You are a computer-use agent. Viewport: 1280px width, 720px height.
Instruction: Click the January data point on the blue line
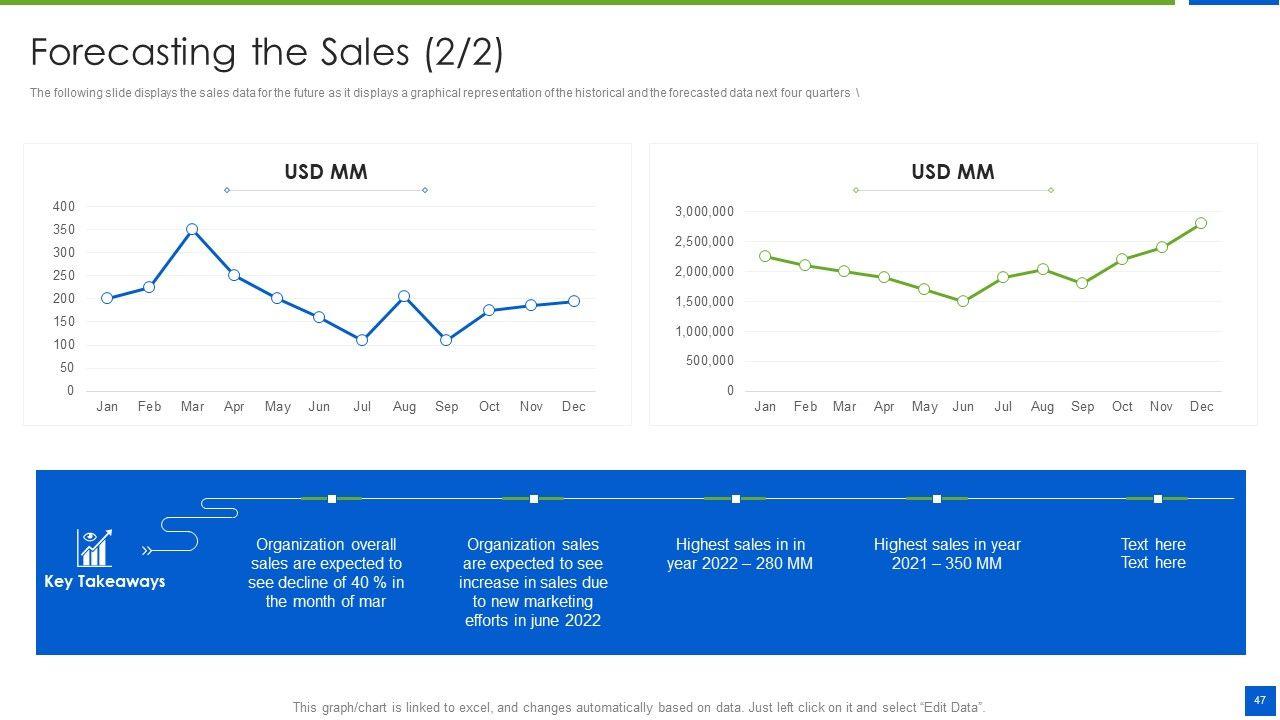tap(107, 298)
